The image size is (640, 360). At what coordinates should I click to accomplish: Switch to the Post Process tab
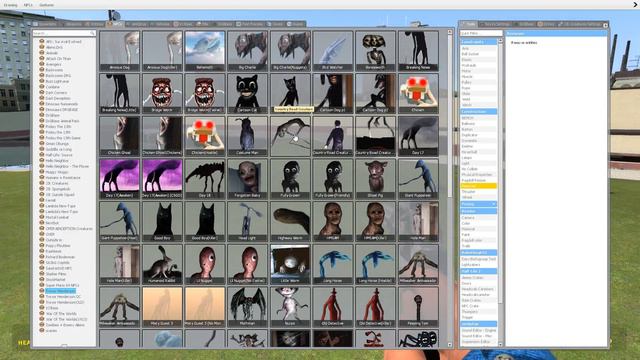coord(250,24)
